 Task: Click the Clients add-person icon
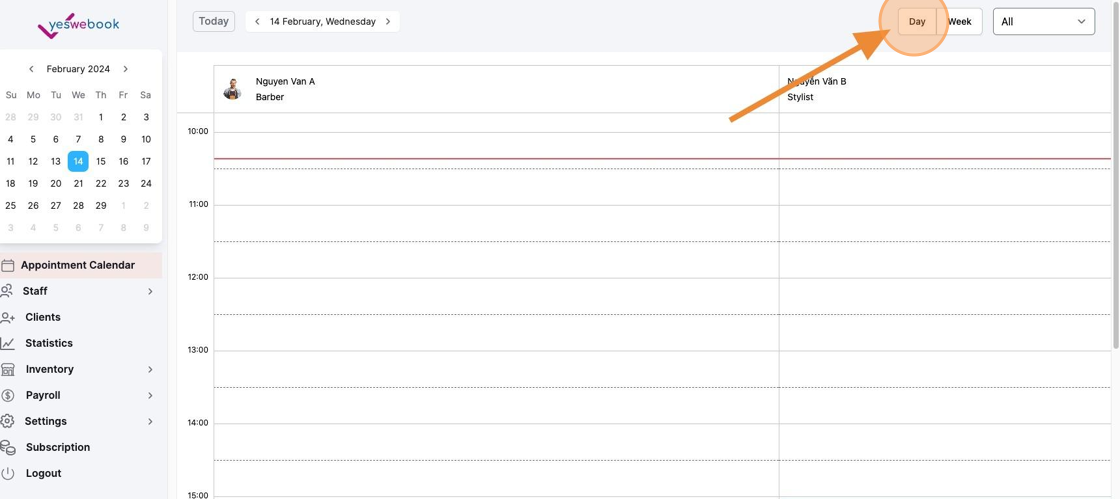[x=8, y=318]
